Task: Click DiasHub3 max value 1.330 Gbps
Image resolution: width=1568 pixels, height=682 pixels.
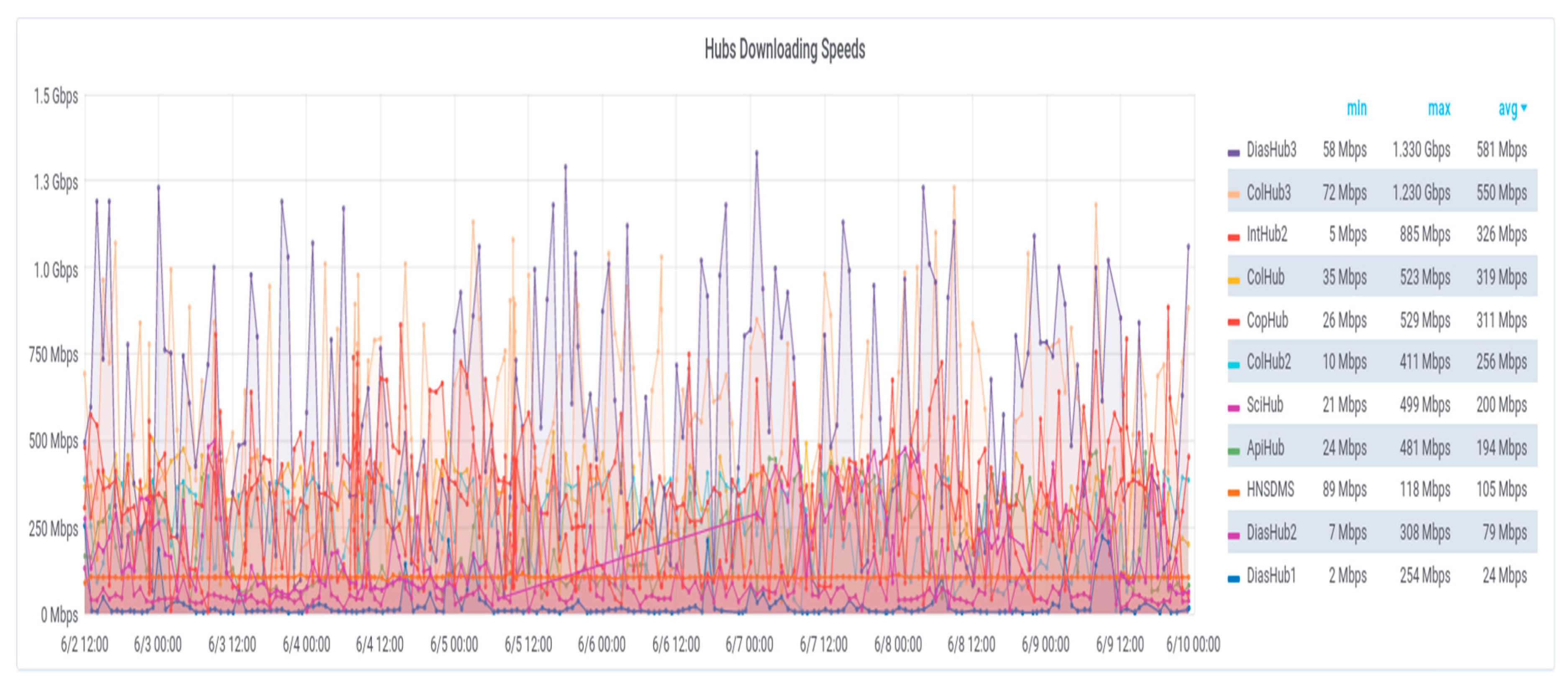Action: point(1421,150)
